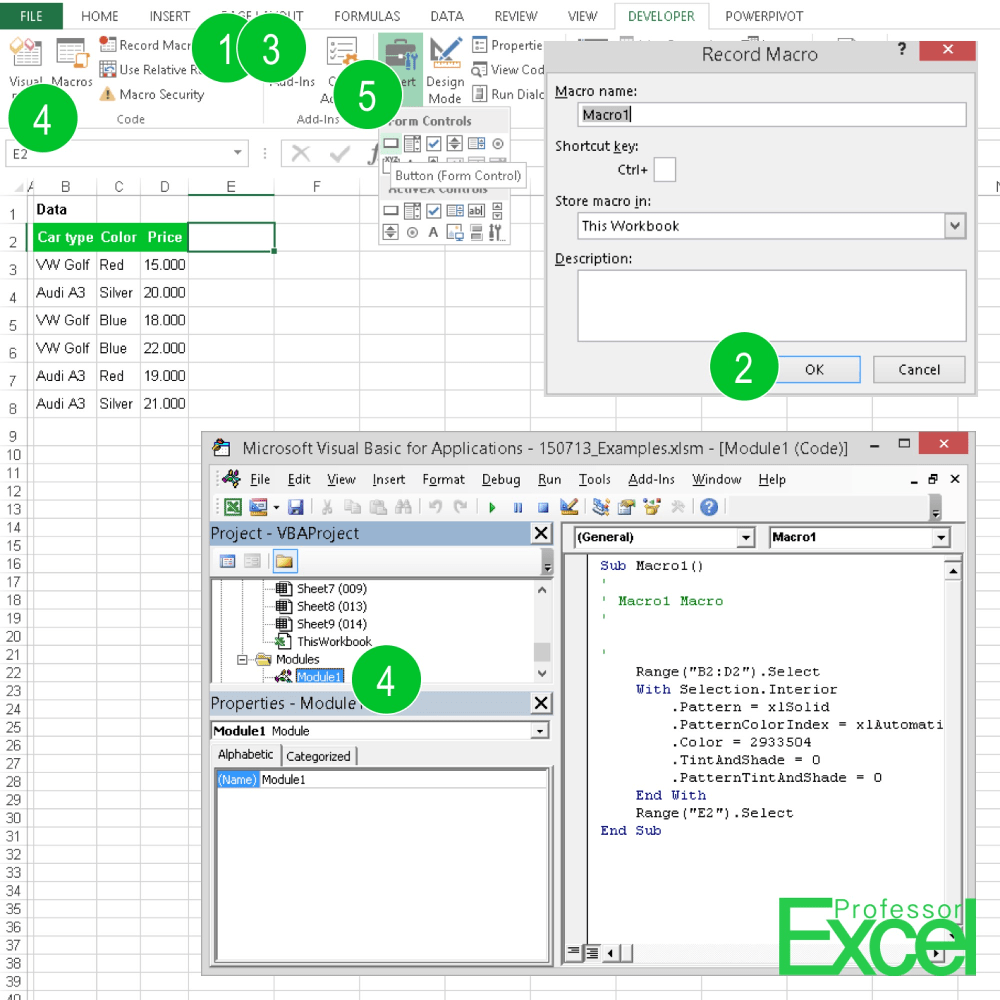The height and width of the screenshot is (1000, 1000).
Task: Click Run Dialog in the ribbon
Action: (508, 94)
